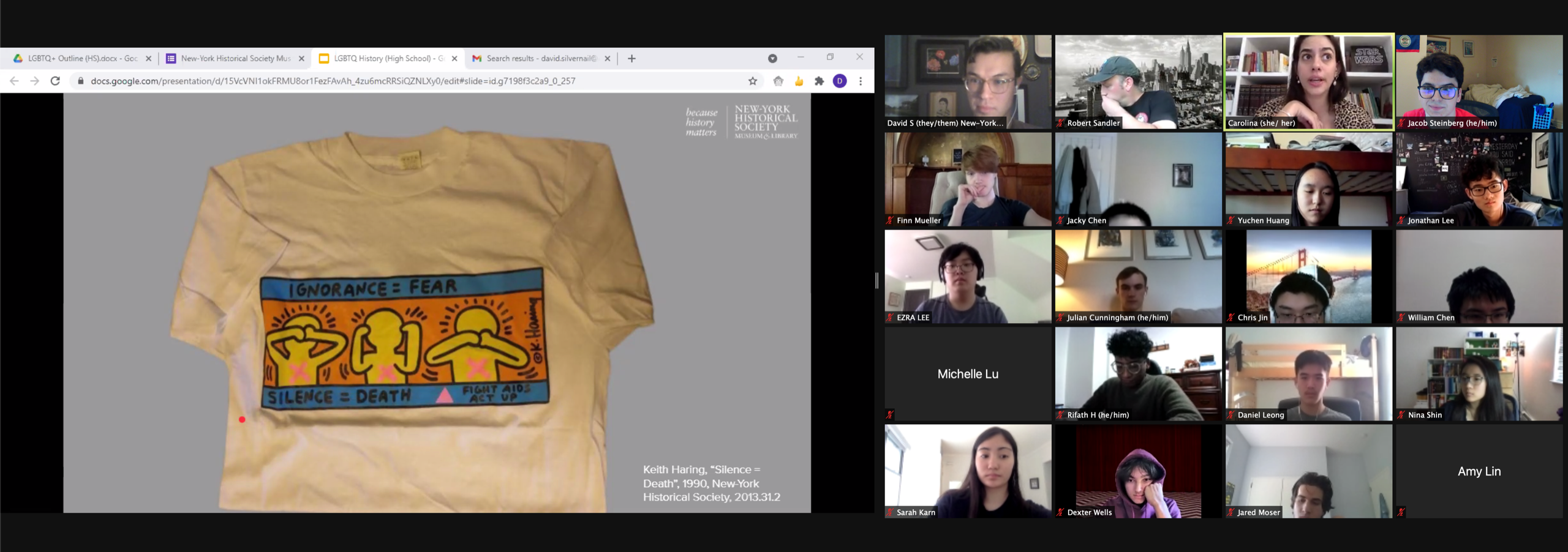The image size is (1568, 552).
Task: Click Julian Cunningham's muted microphone icon
Action: 1060,318
